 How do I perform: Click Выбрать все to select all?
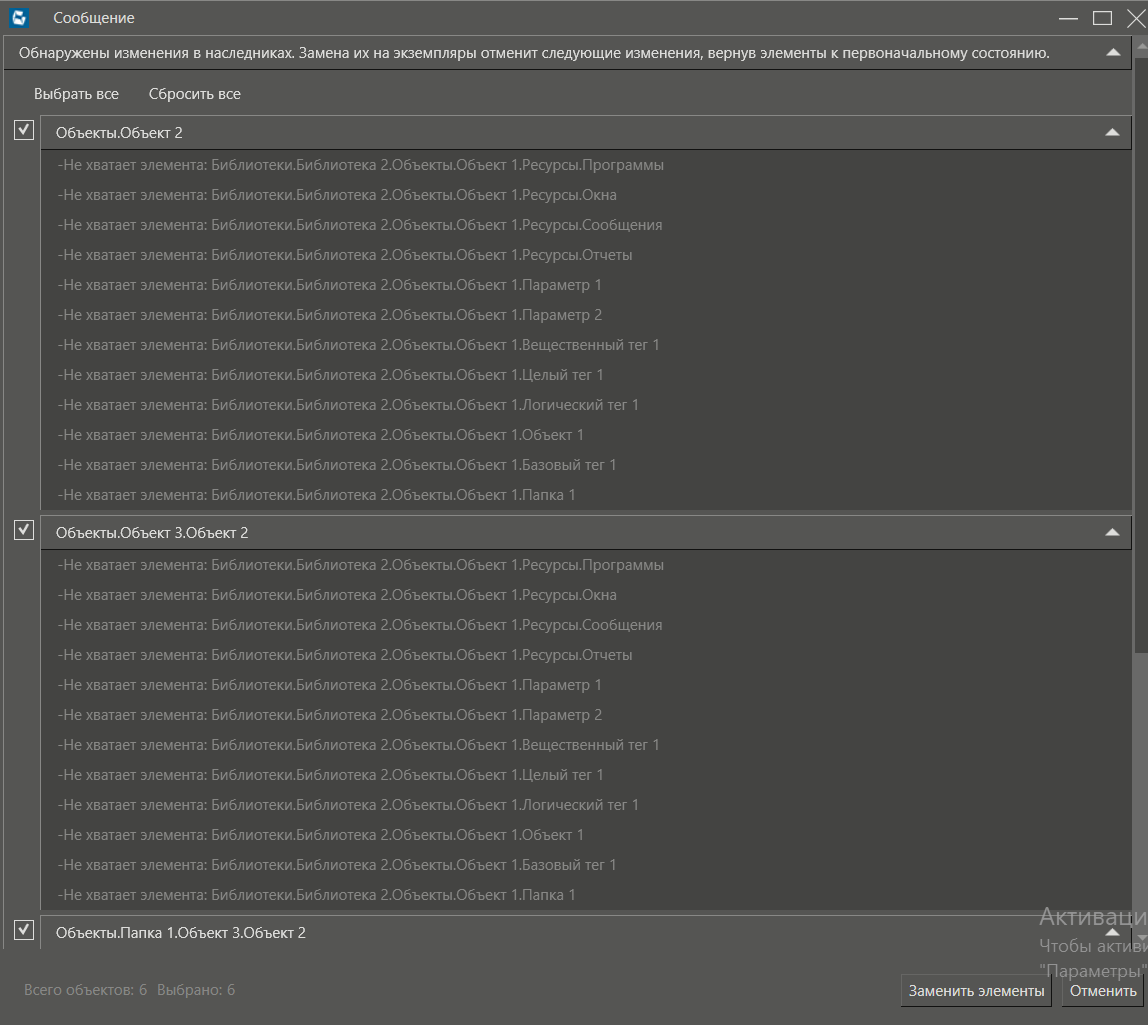tap(76, 94)
